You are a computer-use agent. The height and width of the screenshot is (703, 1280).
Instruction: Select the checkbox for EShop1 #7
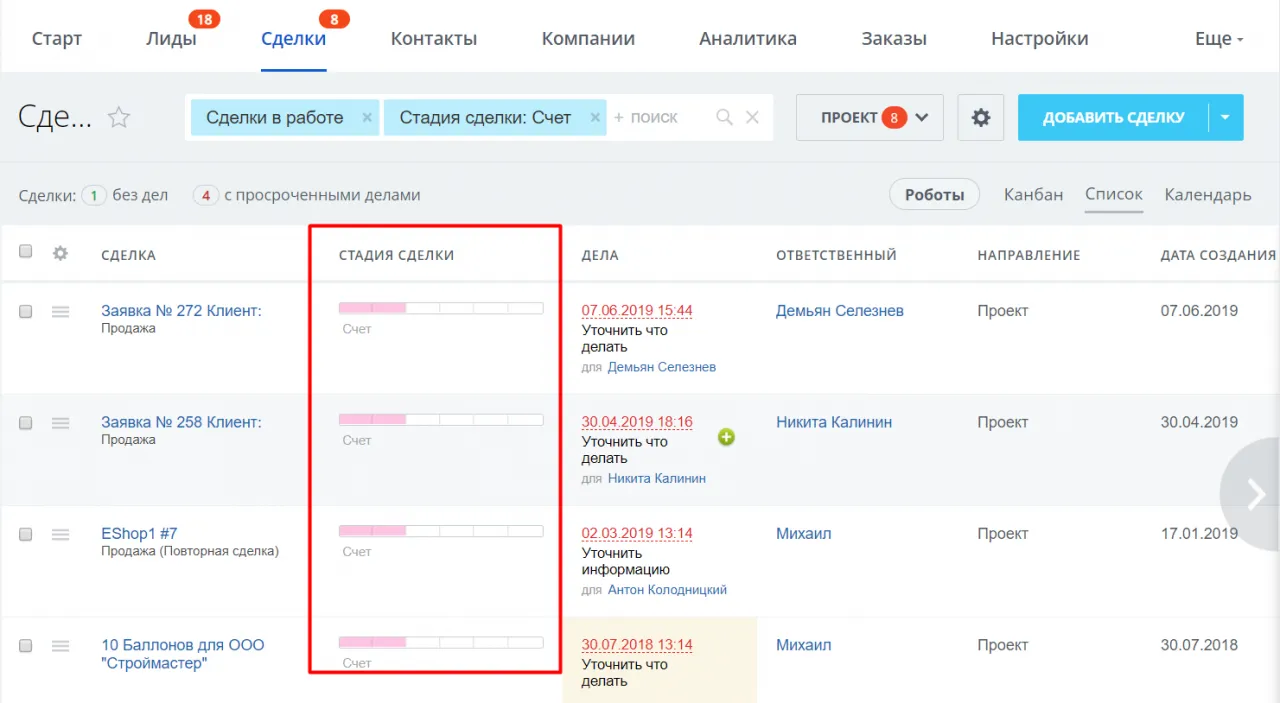coord(26,534)
